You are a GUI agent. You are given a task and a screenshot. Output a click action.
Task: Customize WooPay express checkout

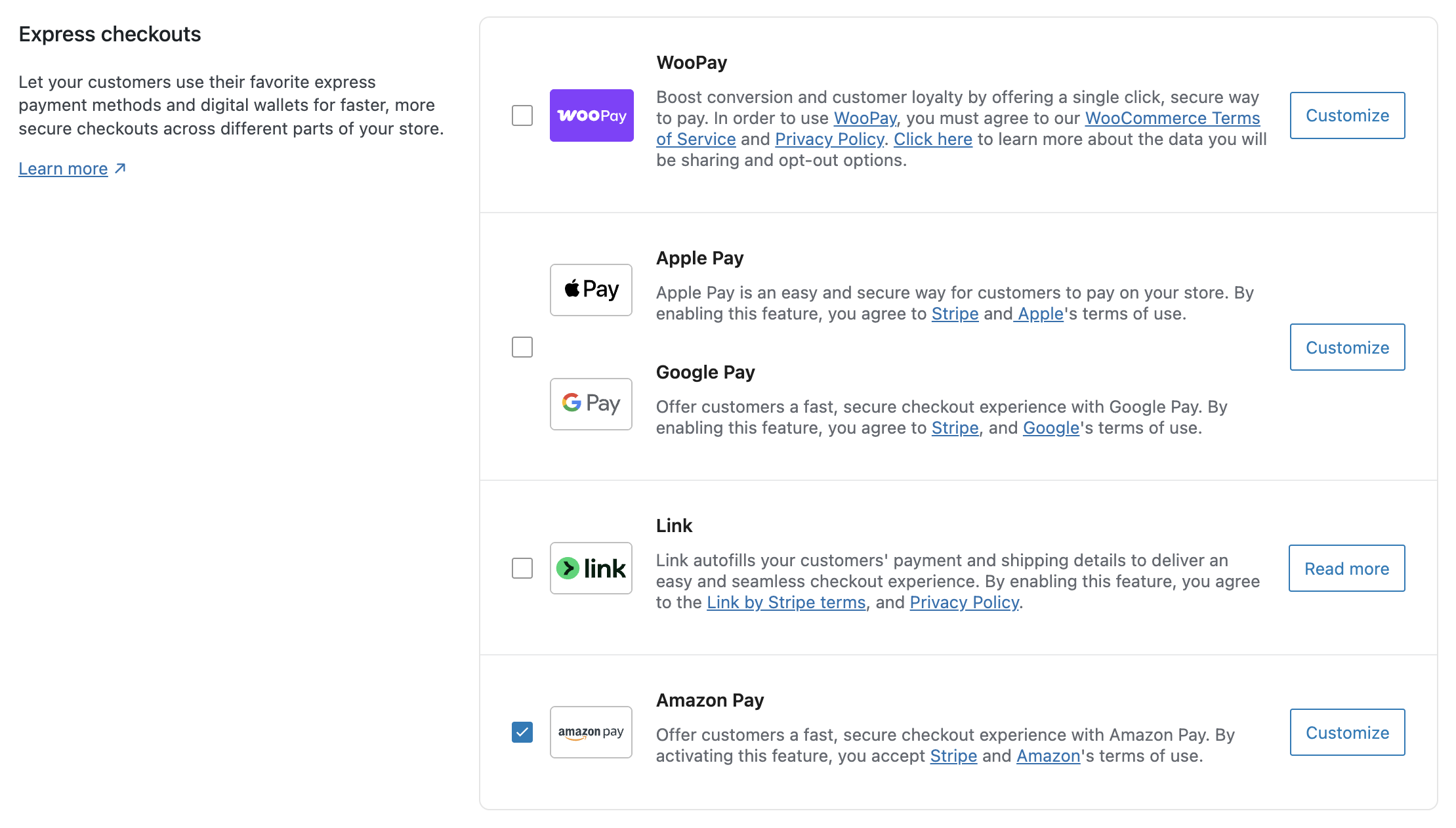click(x=1347, y=115)
